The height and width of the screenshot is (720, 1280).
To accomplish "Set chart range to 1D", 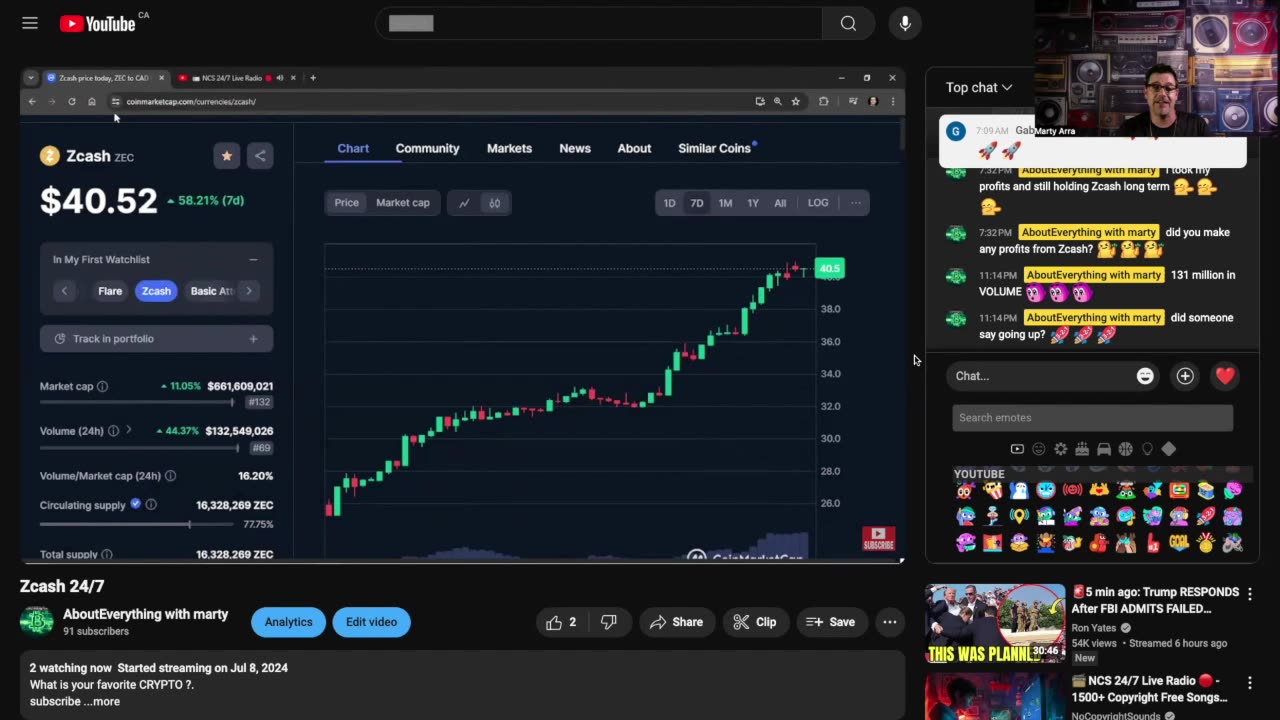I will (669, 203).
